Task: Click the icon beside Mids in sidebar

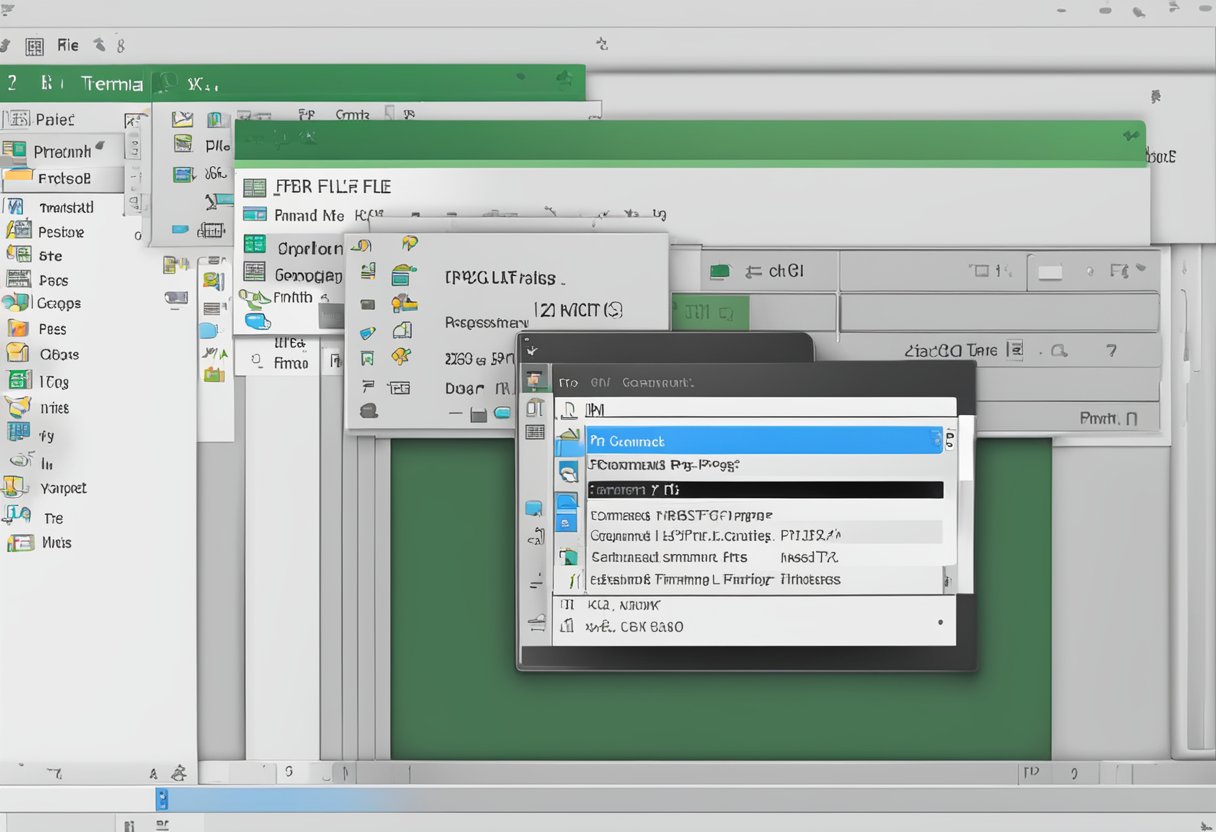Action: click(19, 543)
